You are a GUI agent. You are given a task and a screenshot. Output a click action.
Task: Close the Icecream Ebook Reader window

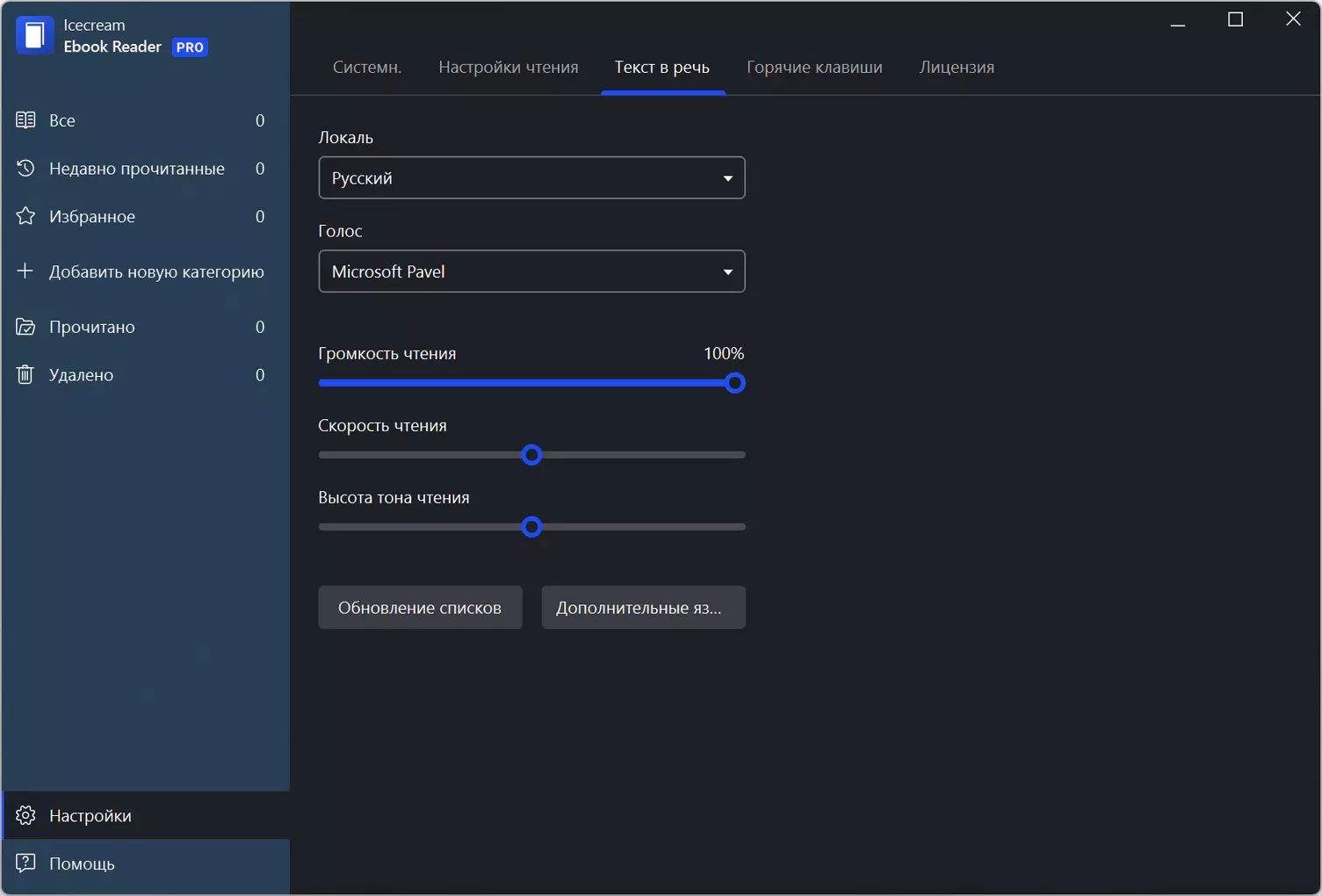[1293, 19]
